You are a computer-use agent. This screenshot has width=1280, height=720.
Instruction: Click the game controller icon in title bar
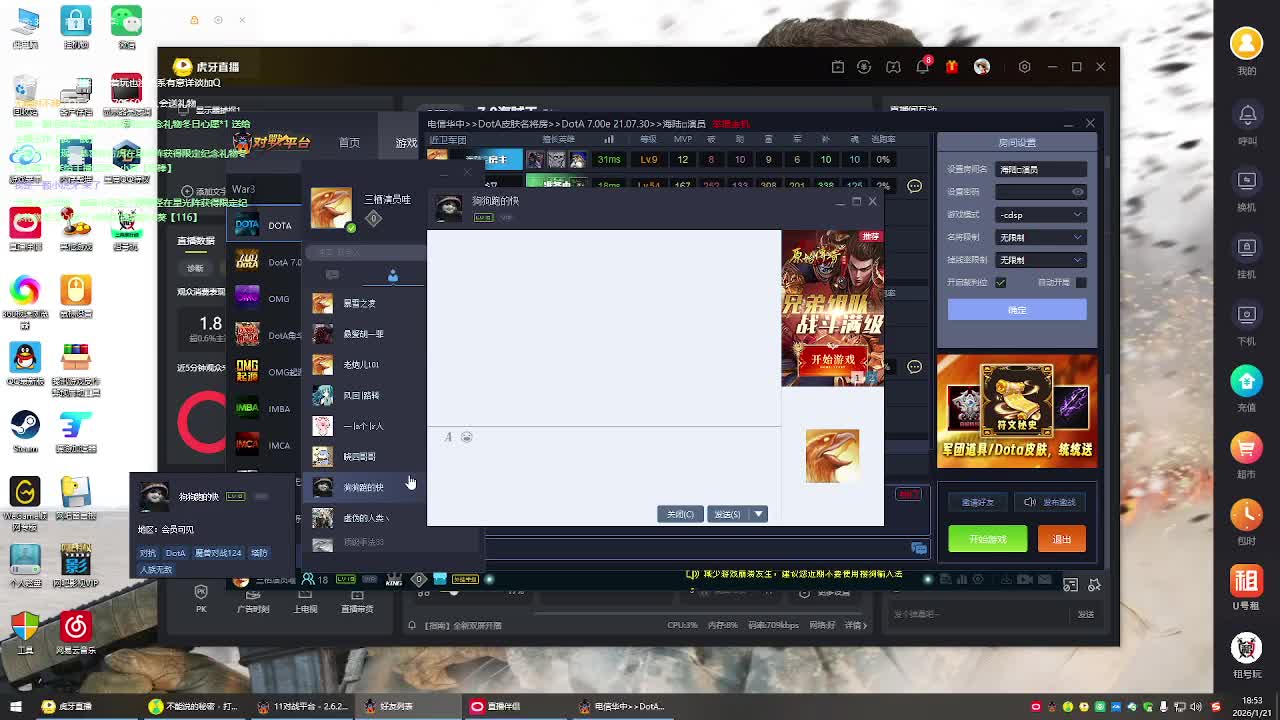pyautogui.click(x=893, y=67)
